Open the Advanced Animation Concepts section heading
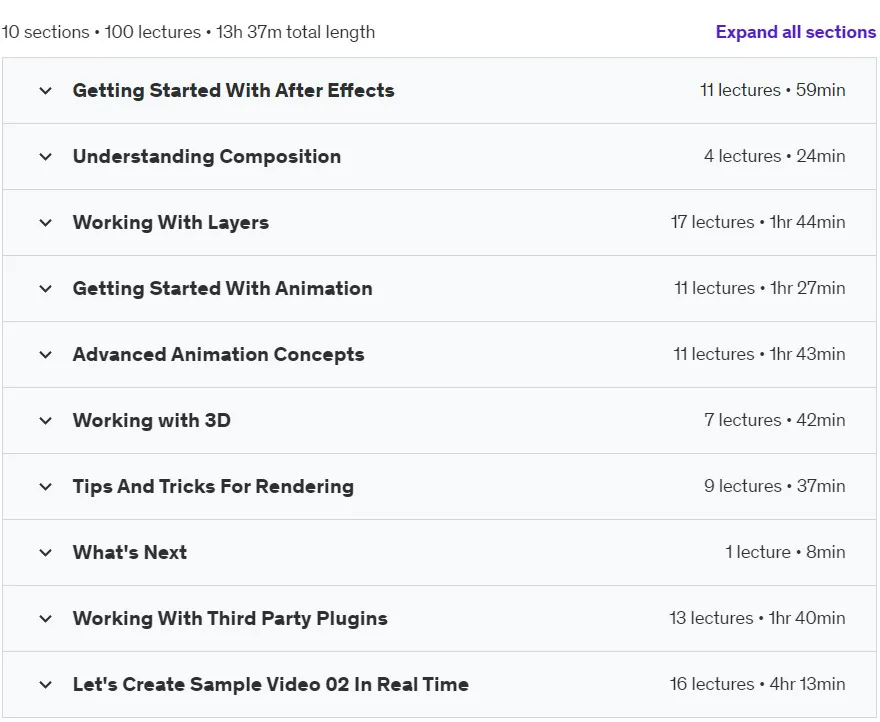The height and width of the screenshot is (722, 880). pyautogui.click(x=218, y=354)
